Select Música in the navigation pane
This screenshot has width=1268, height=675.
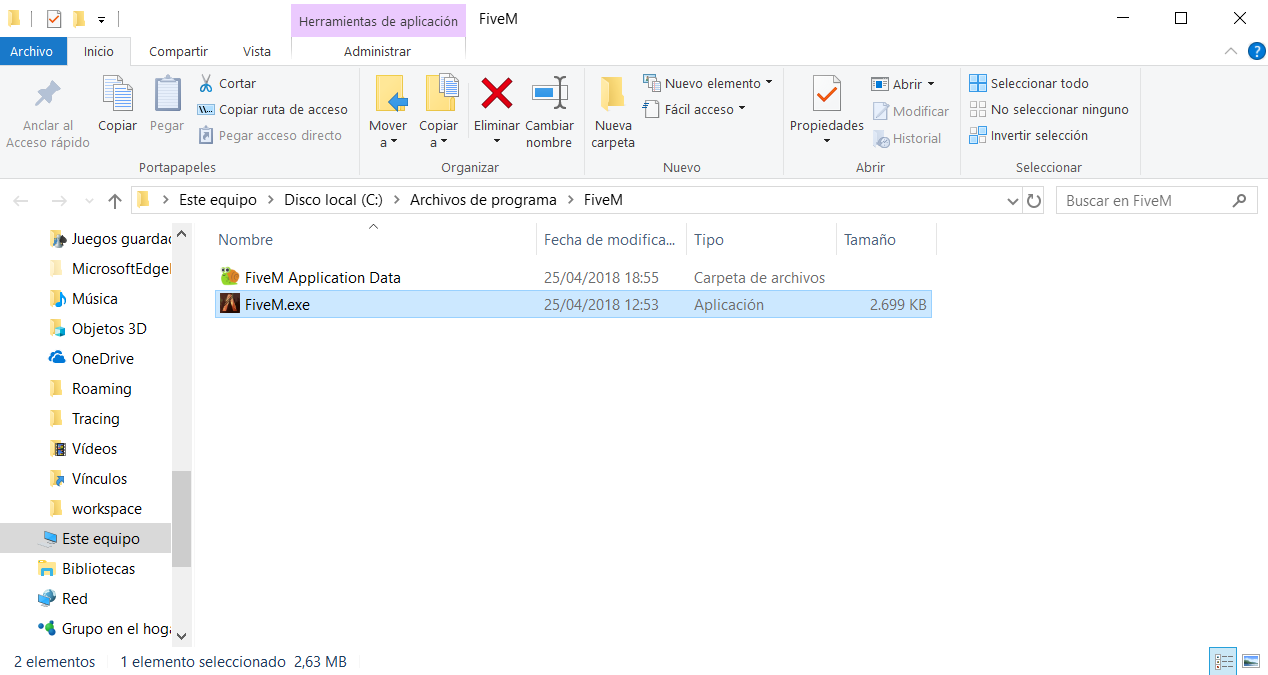(84, 298)
